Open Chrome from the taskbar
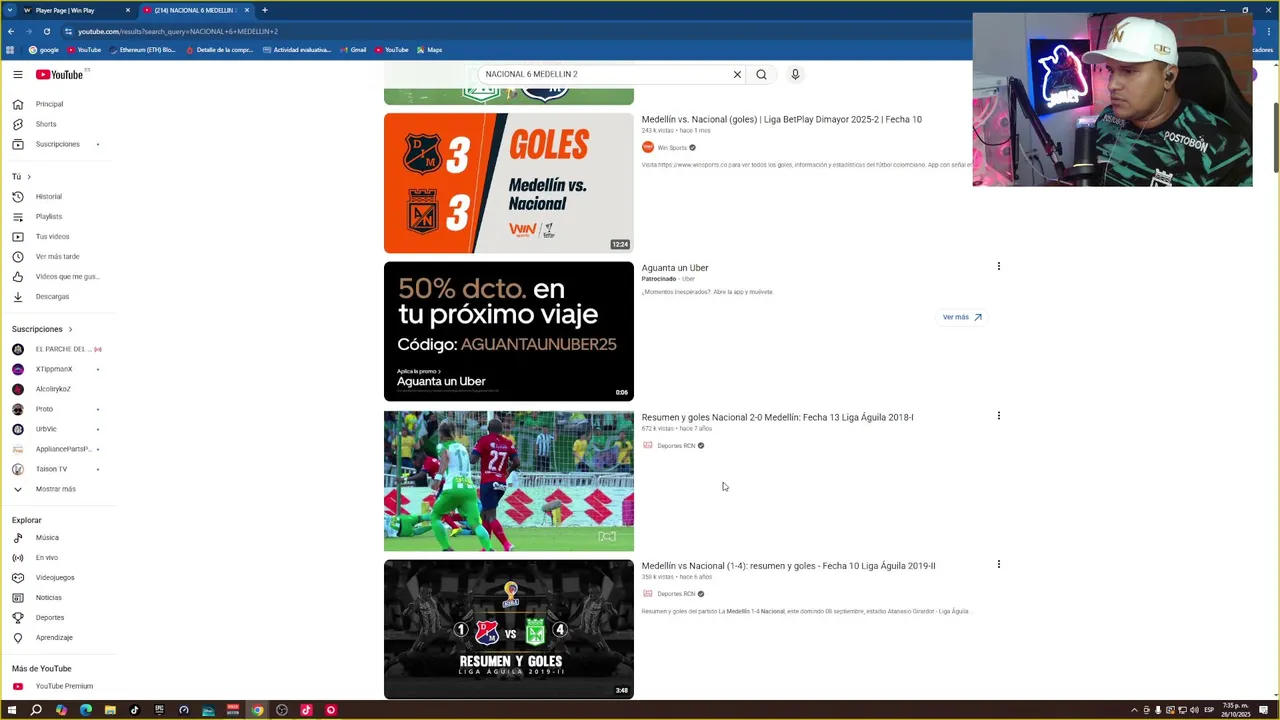 [257, 710]
